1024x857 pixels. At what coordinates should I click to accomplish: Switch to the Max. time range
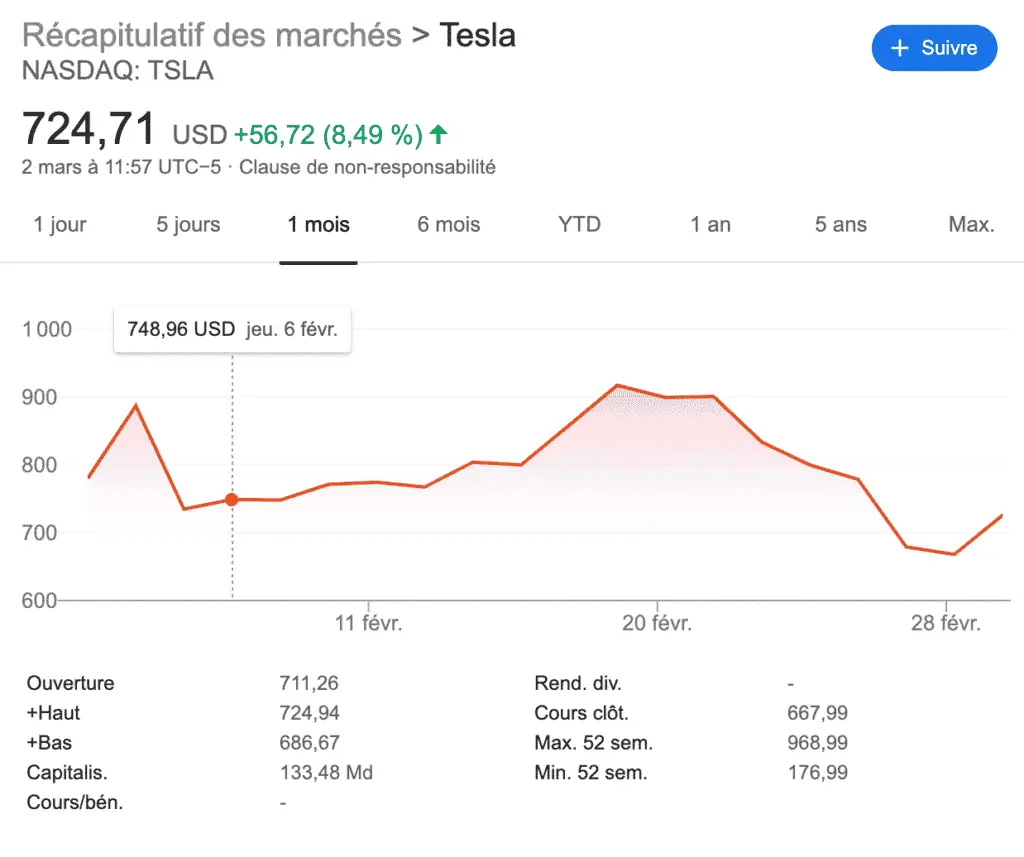(x=971, y=225)
